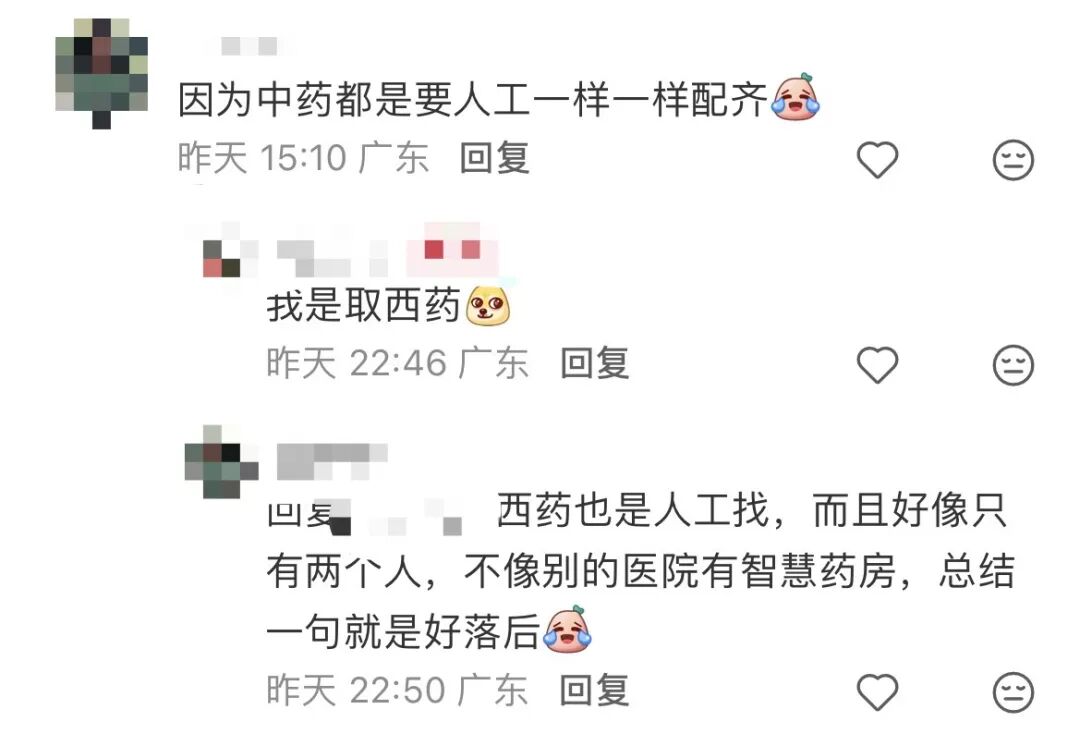Like the 22:50 reply about 智慧药房

click(x=877, y=691)
